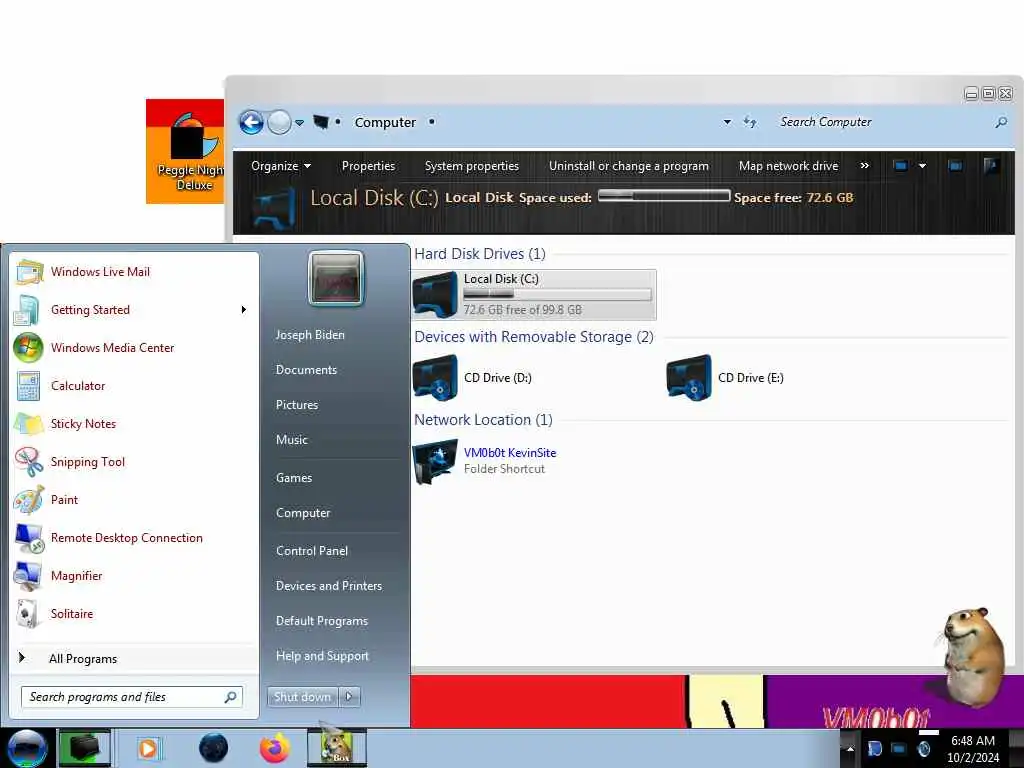Viewport: 1024px width, 768px height.
Task: Click the Local Disk (C:) capacity bar
Action: tap(558, 295)
